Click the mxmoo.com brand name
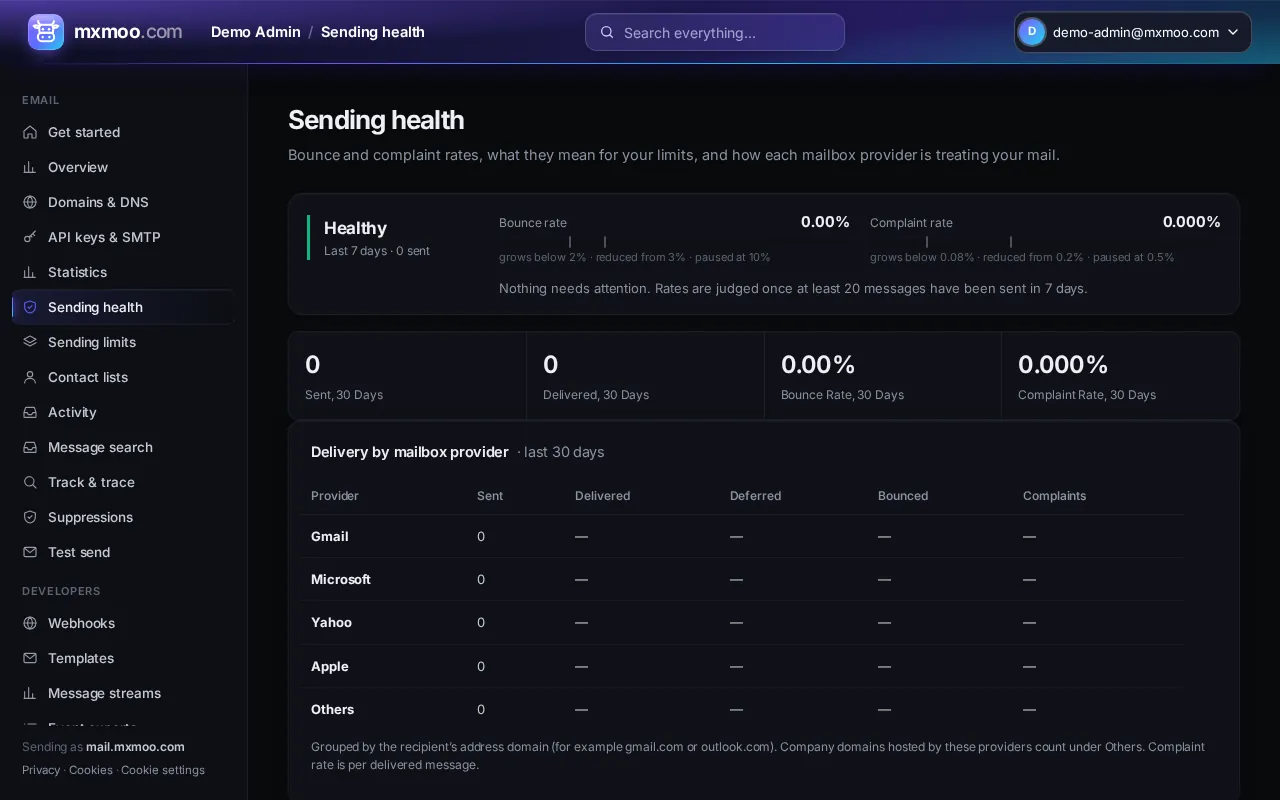 tap(128, 32)
